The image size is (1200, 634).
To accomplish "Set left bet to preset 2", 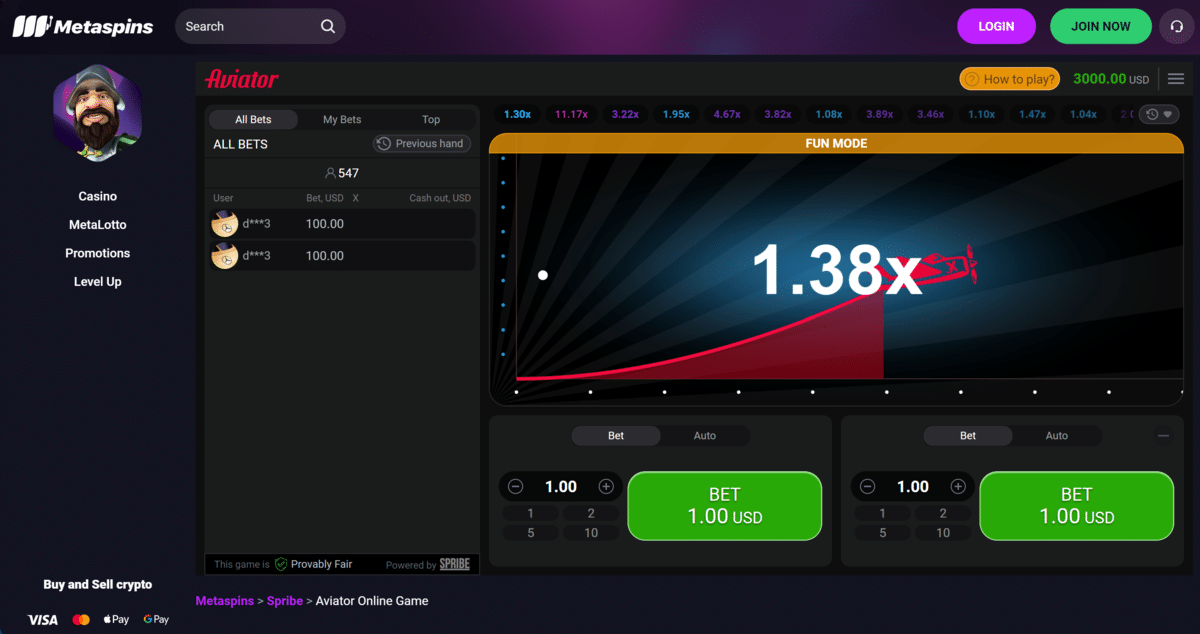I will (591, 514).
